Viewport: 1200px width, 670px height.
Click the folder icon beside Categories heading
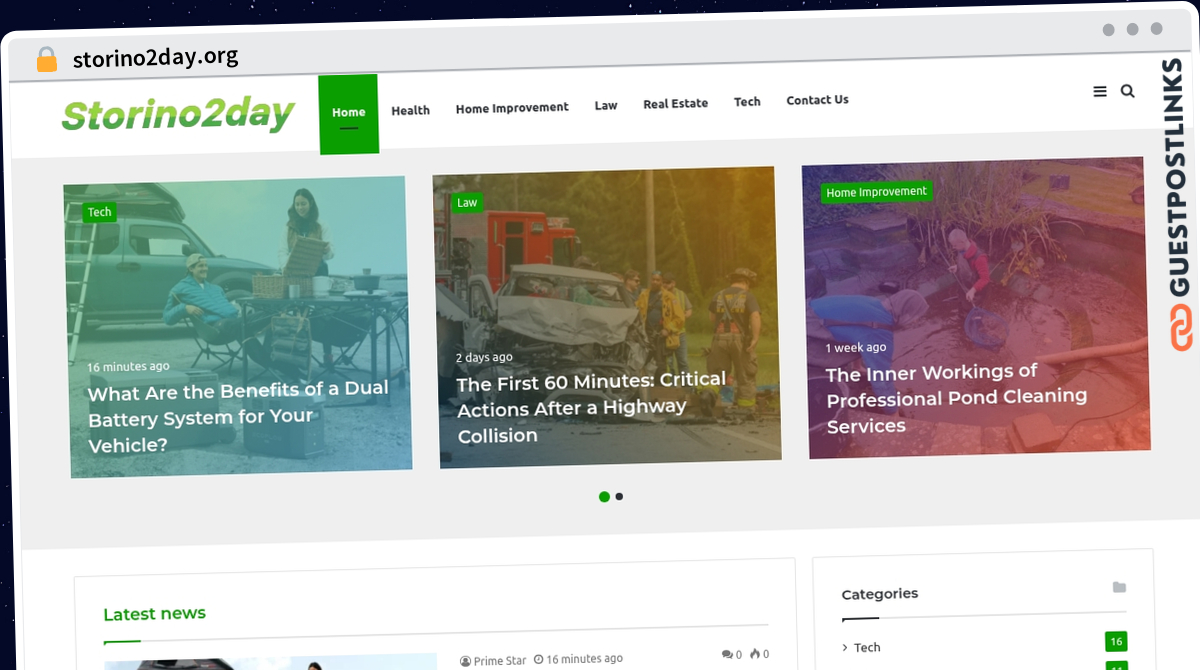(x=1119, y=587)
